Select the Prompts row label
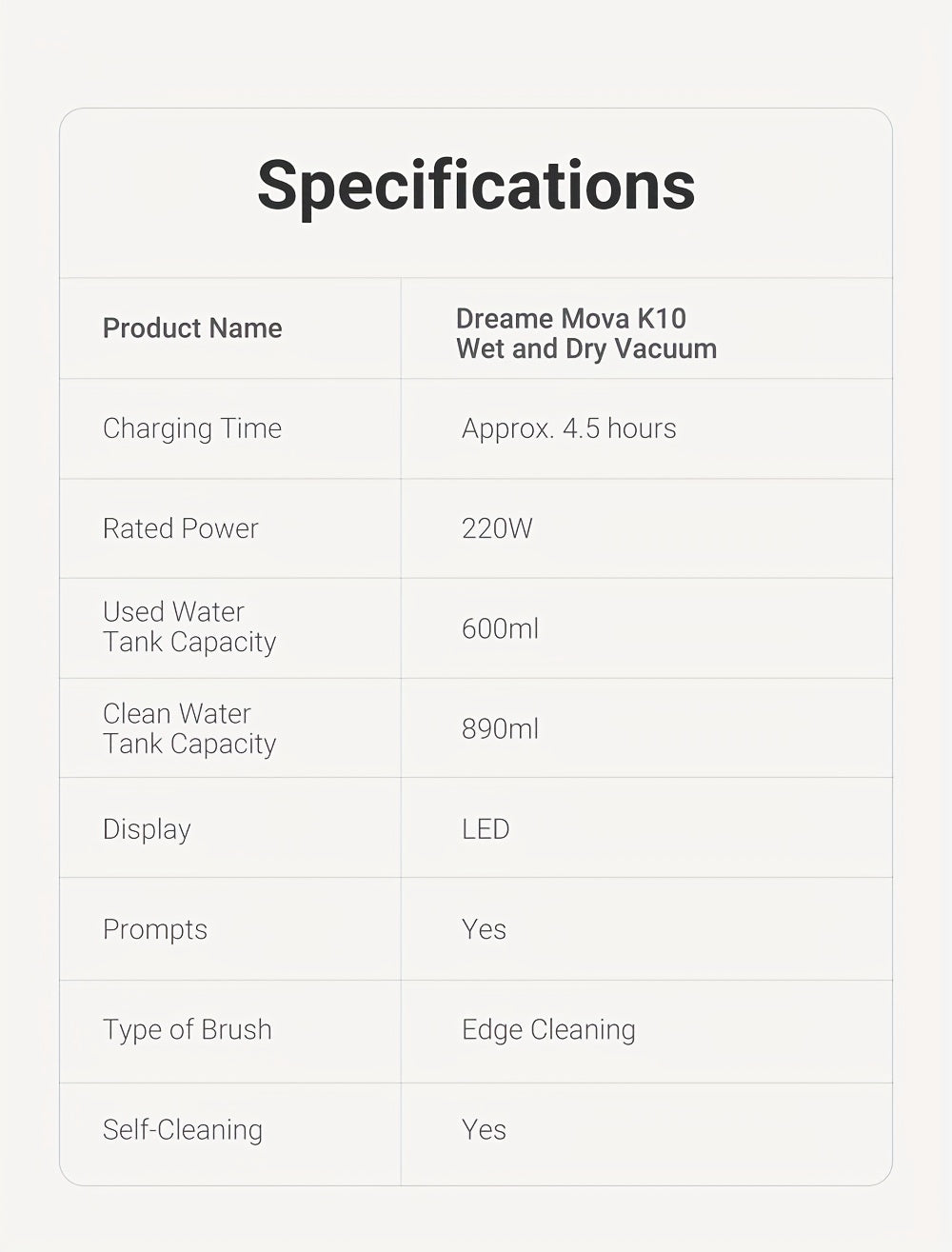The image size is (952, 1252). click(155, 929)
